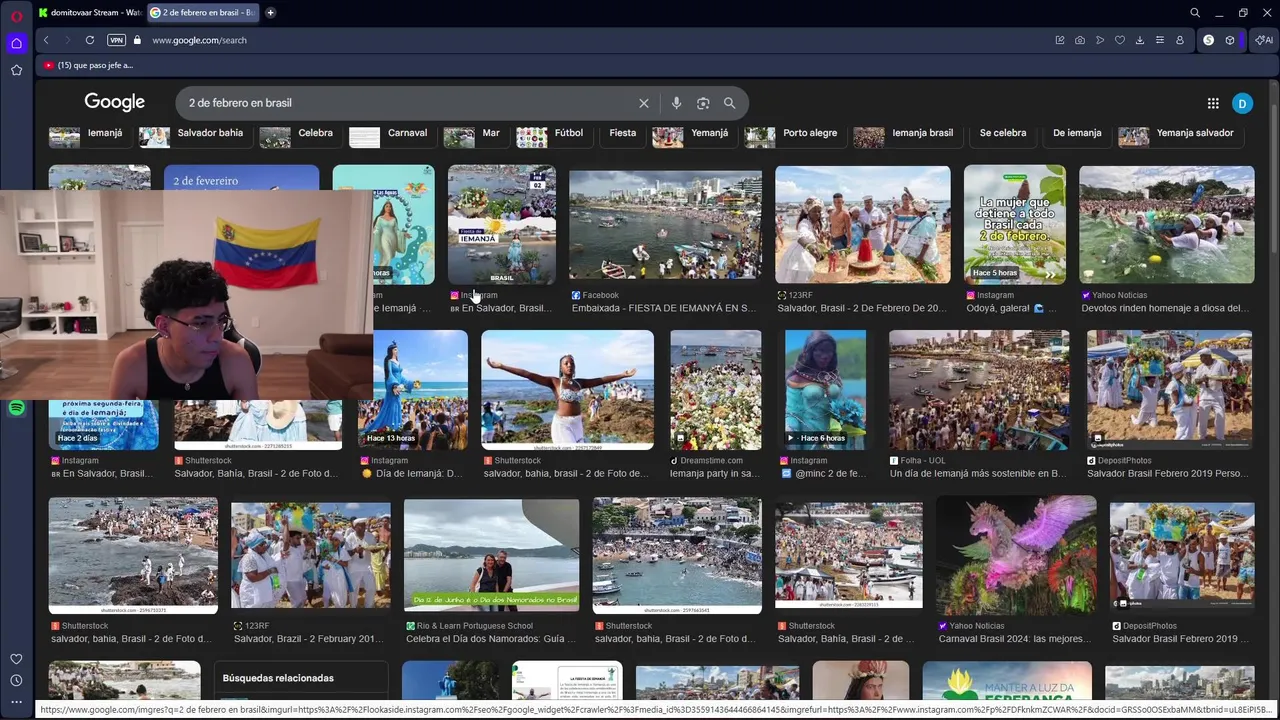Switch to the domitovaar Stream tab
The height and width of the screenshot is (720, 1280).
pyautogui.click(x=90, y=13)
